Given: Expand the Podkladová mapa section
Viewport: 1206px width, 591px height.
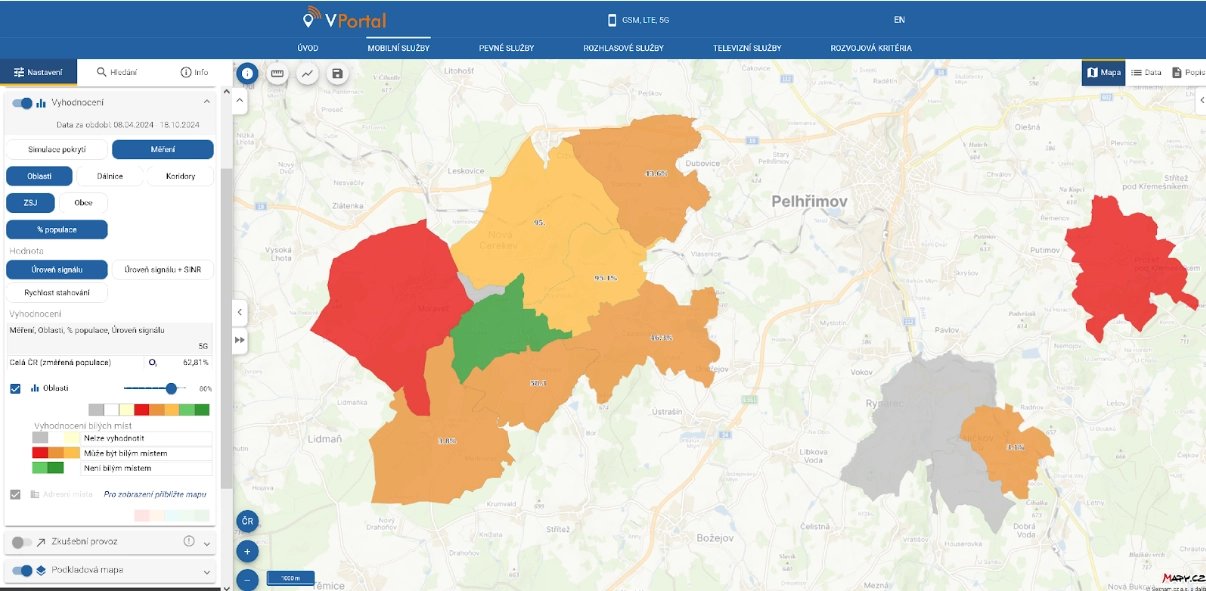Looking at the screenshot, I should pos(205,572).
